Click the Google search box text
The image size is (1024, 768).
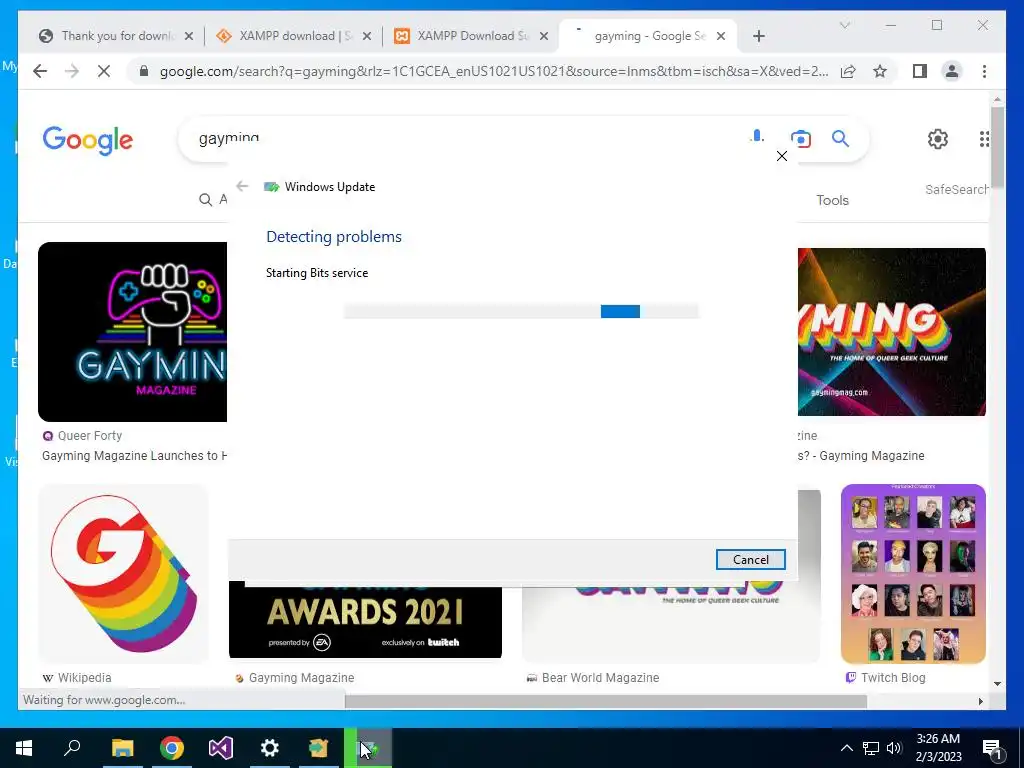[x=229, y=138]
